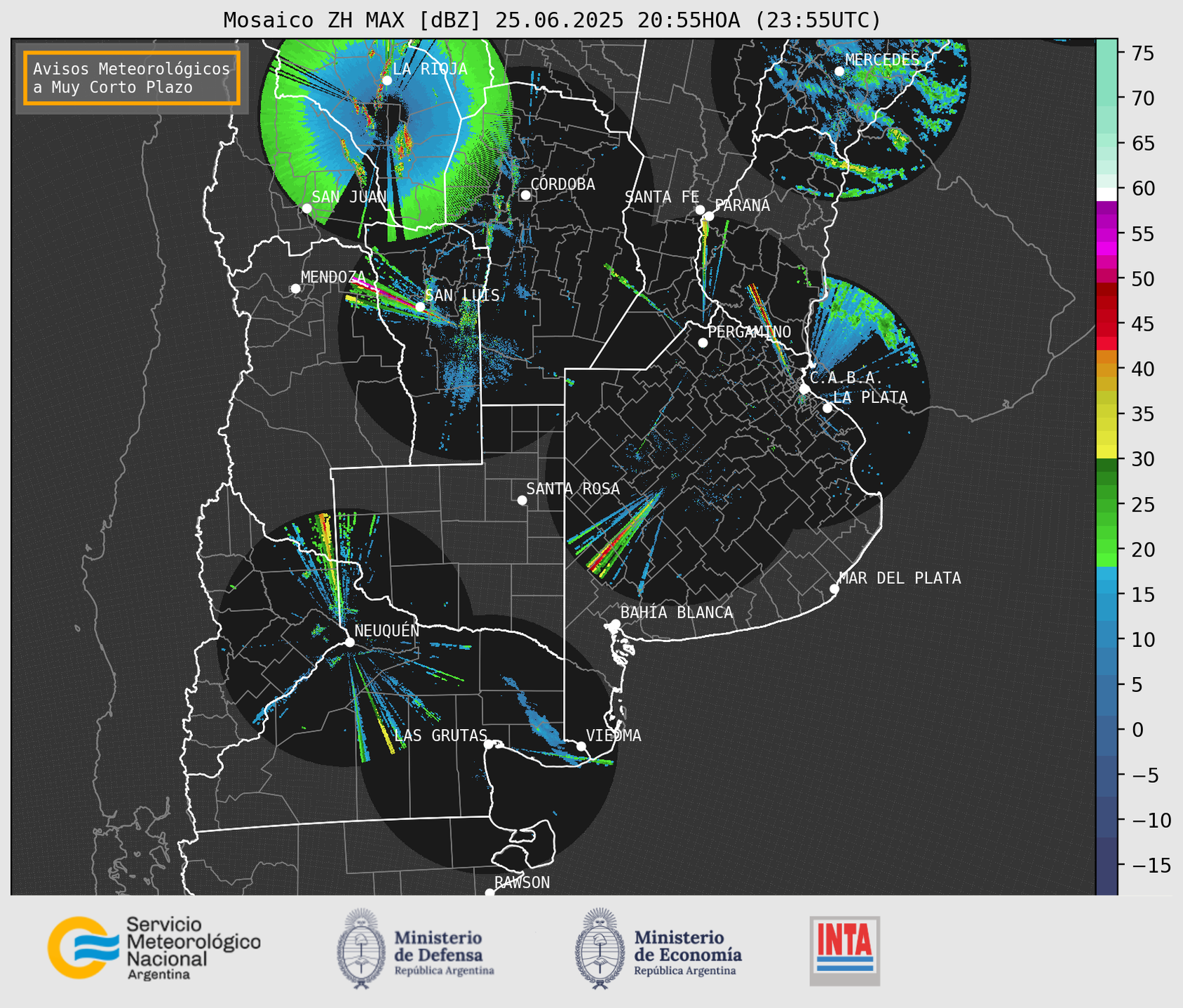
Task: Select the Viedma city dot
Action: coord(581,746)
